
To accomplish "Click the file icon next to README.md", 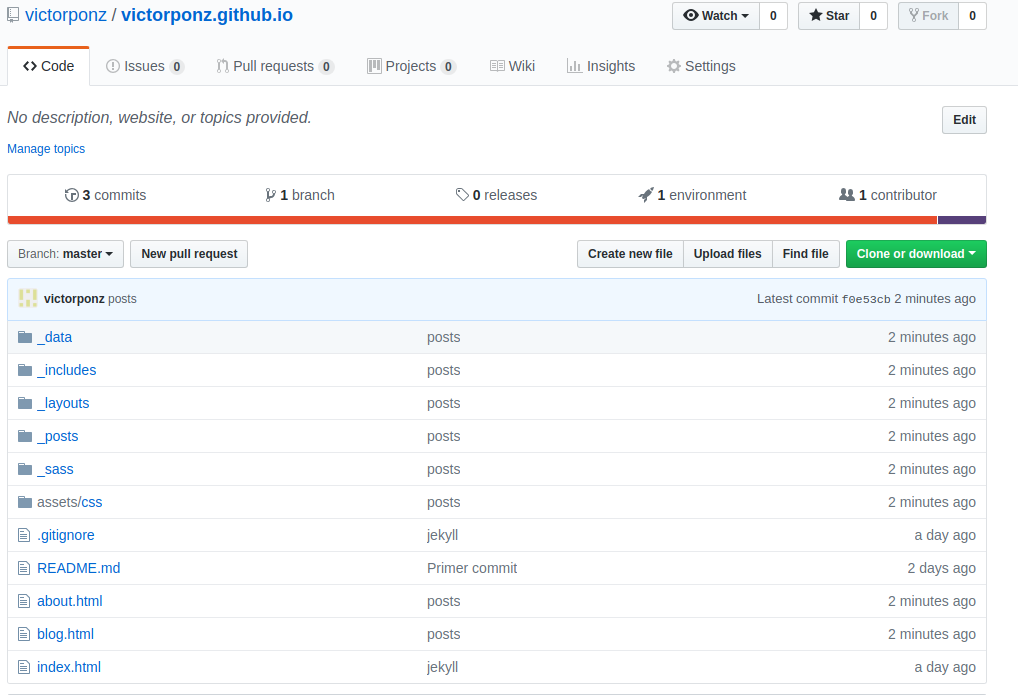I will pyautogui.click(x=24, y=567).
